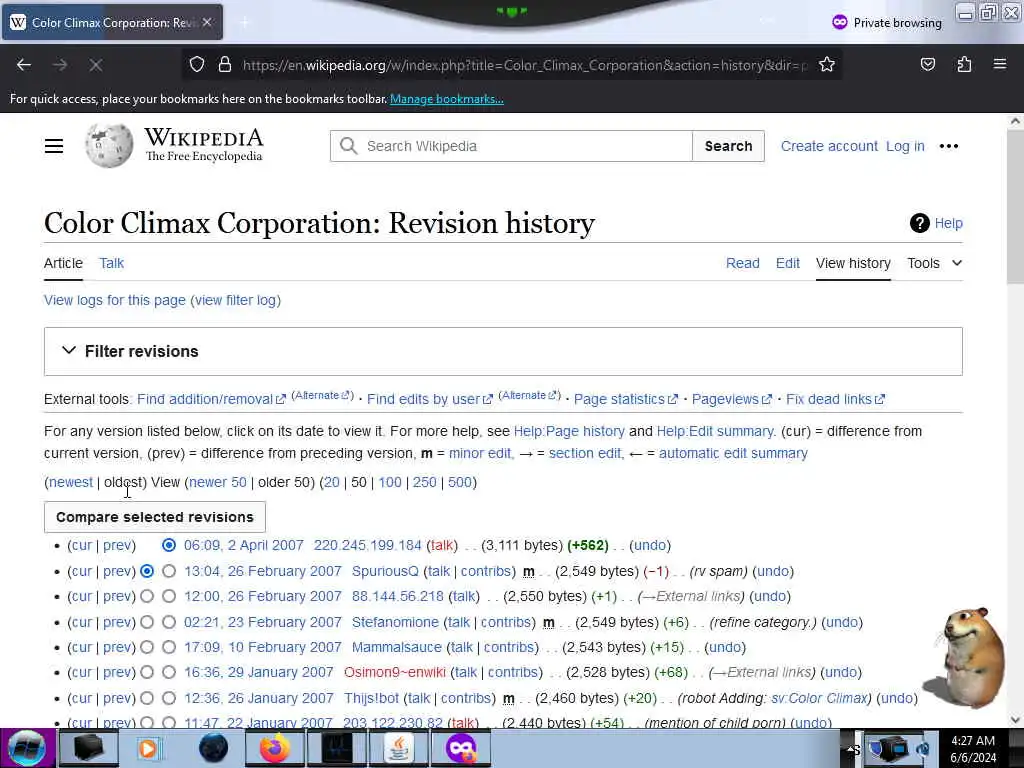Select newer radio for 06:09, 2 April 2007
1024x768 pixels.
169,545
